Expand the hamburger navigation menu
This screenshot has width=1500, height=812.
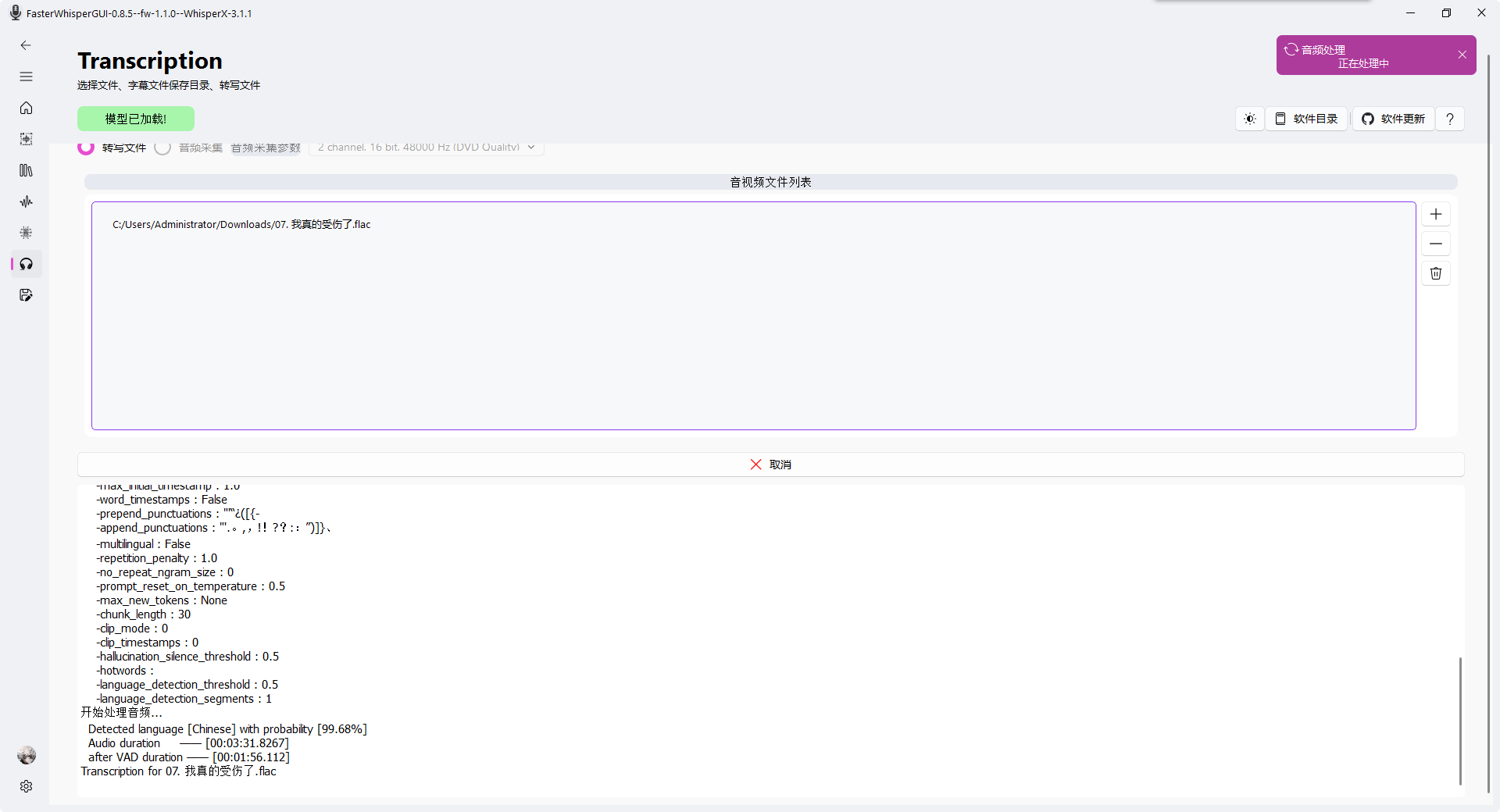(x=26, y=77)
